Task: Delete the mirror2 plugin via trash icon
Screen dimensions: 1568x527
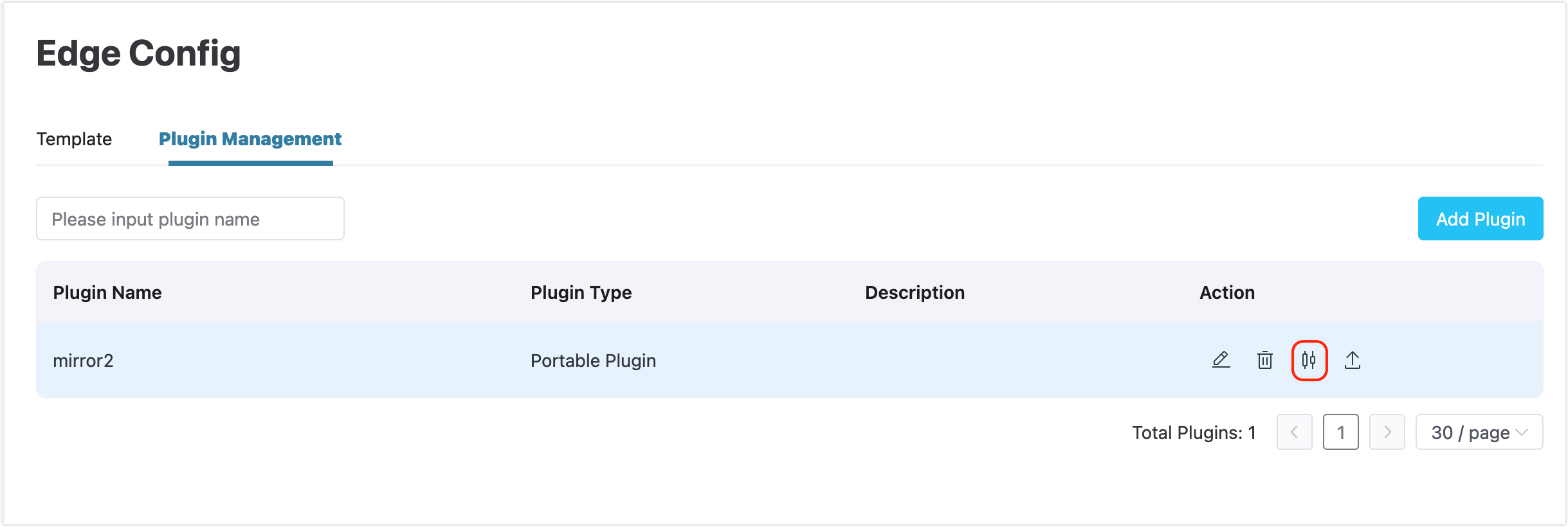Action: coord(1264,360)
